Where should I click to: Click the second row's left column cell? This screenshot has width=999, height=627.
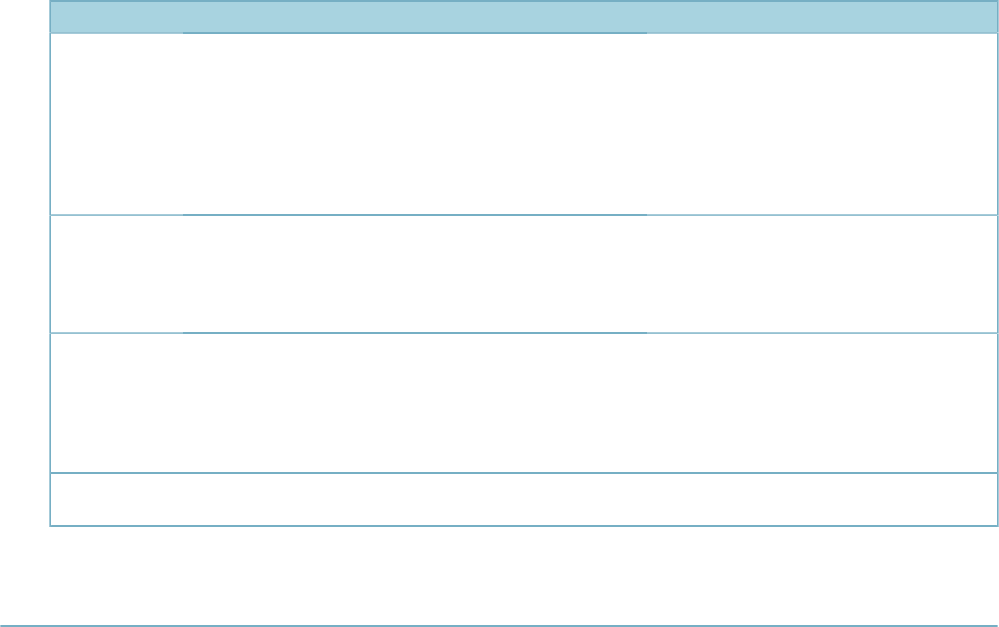point(117,274)
